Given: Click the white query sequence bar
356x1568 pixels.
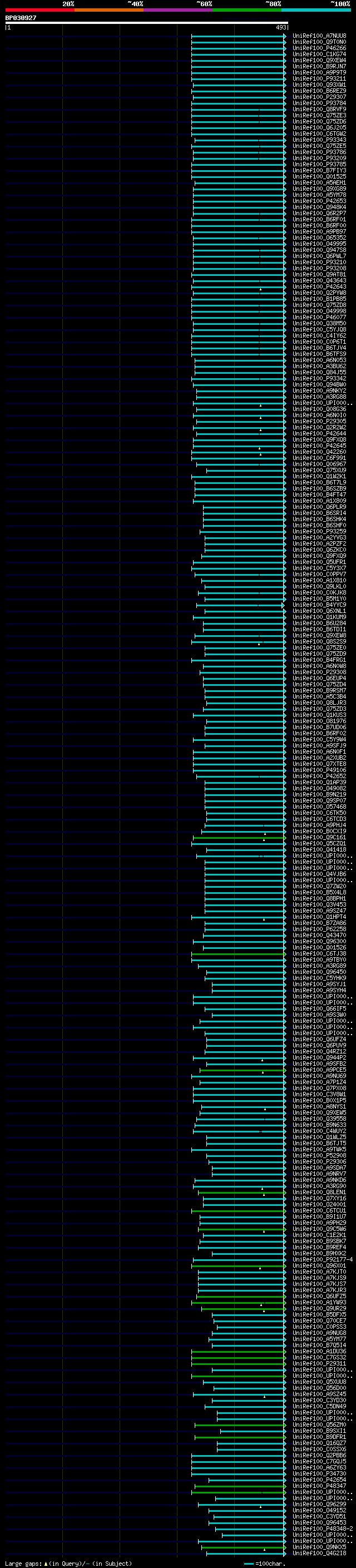Looking at the screenshot, I should pos(147,22).
